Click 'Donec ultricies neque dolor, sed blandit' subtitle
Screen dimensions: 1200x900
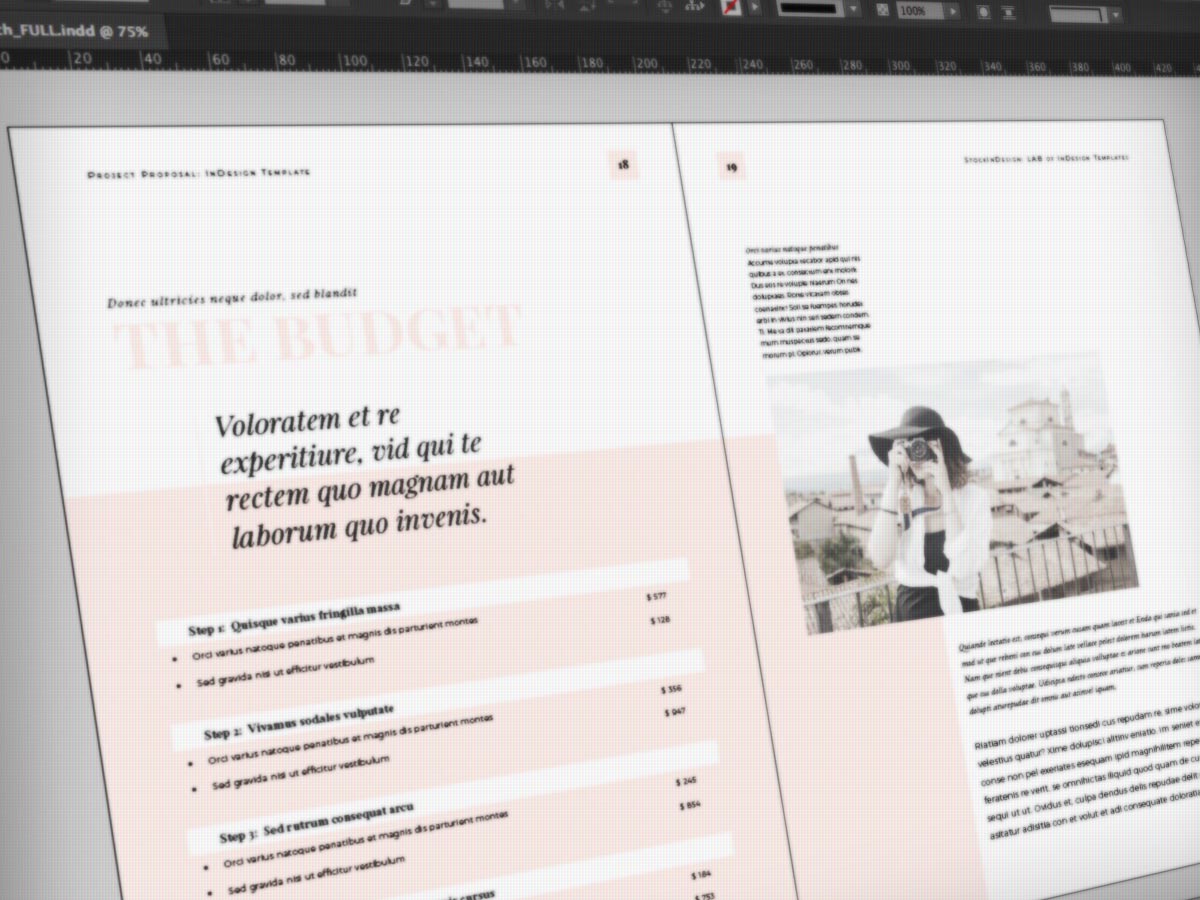click(x=233, y=297)
